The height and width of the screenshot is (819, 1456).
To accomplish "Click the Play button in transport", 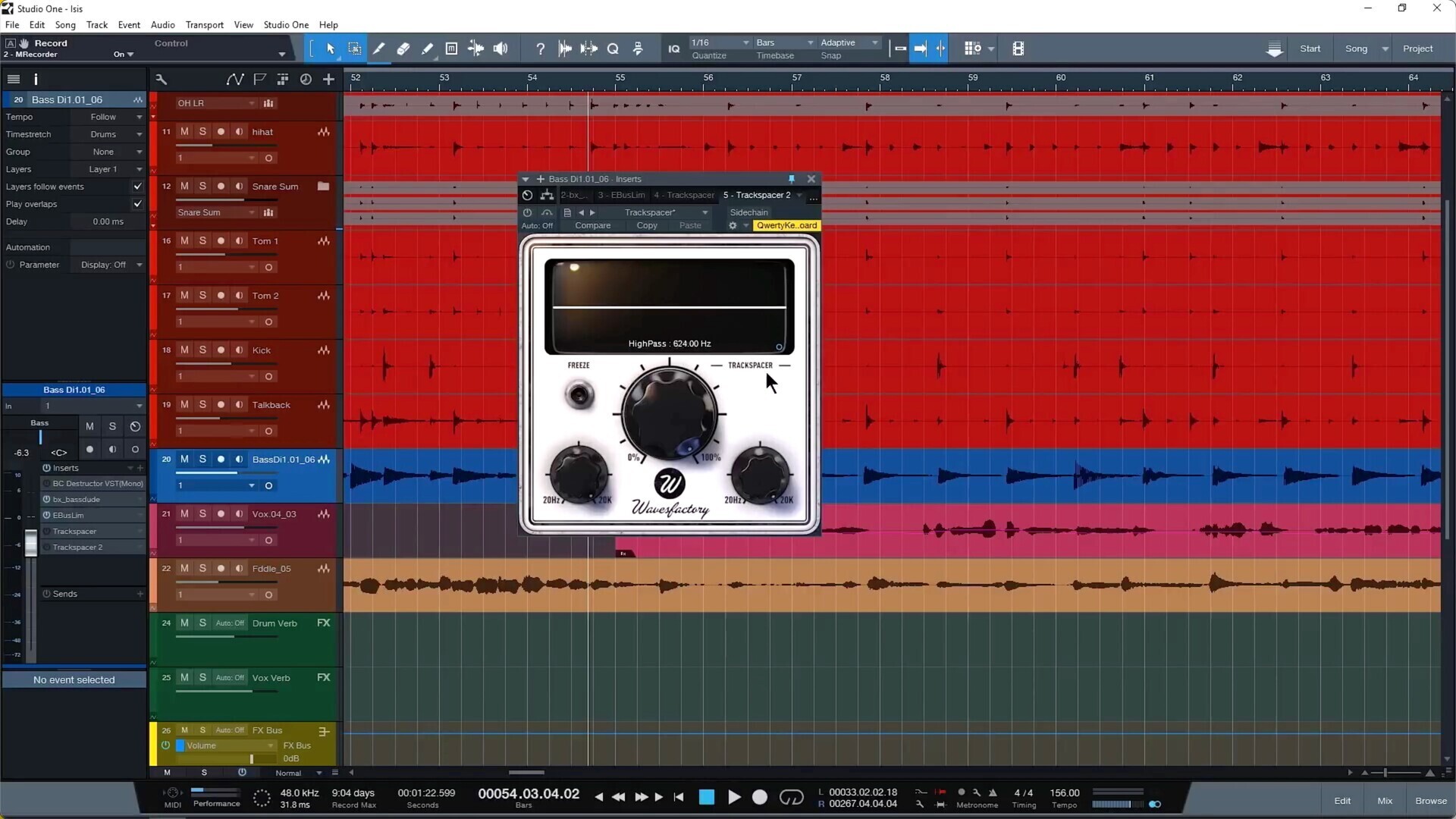I will point(733,797).
